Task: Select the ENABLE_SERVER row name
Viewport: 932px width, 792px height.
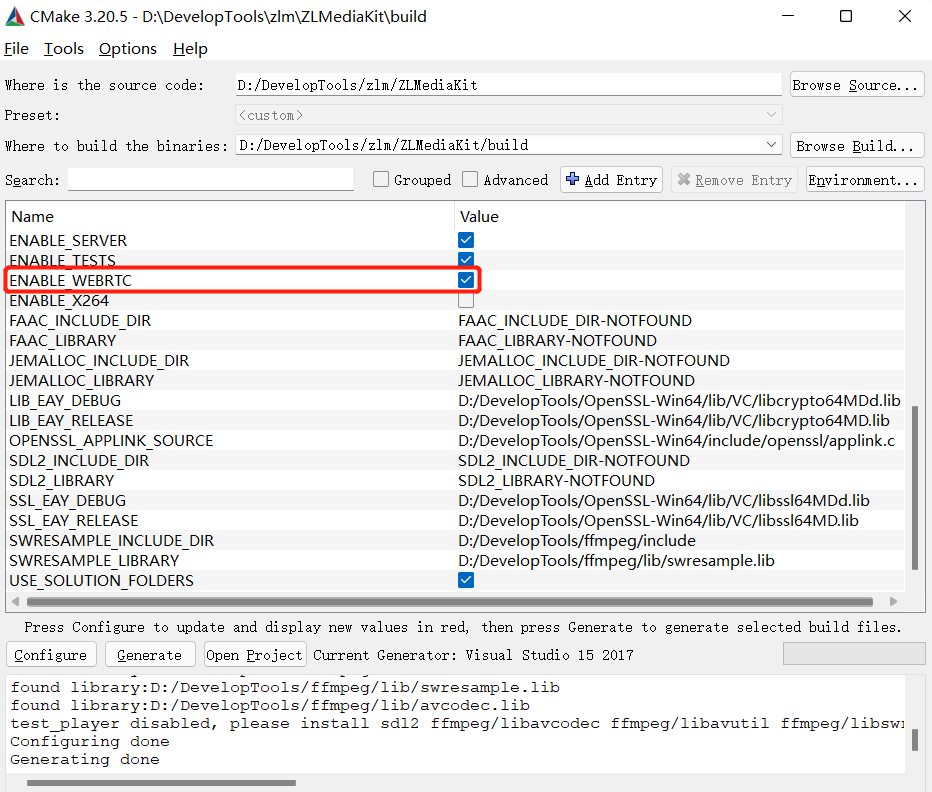Action: (x=68, y=240)
